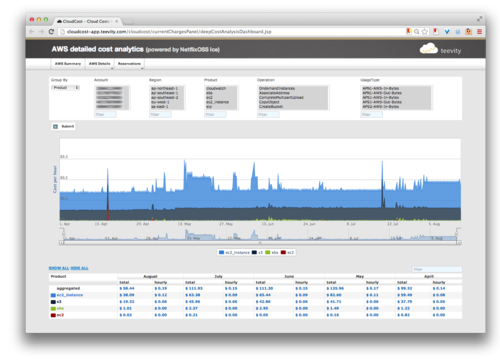Image resolution: width=500 pixels, height=360 pixels.
Task: Click the aggregated row label
Action: (68, 288)
